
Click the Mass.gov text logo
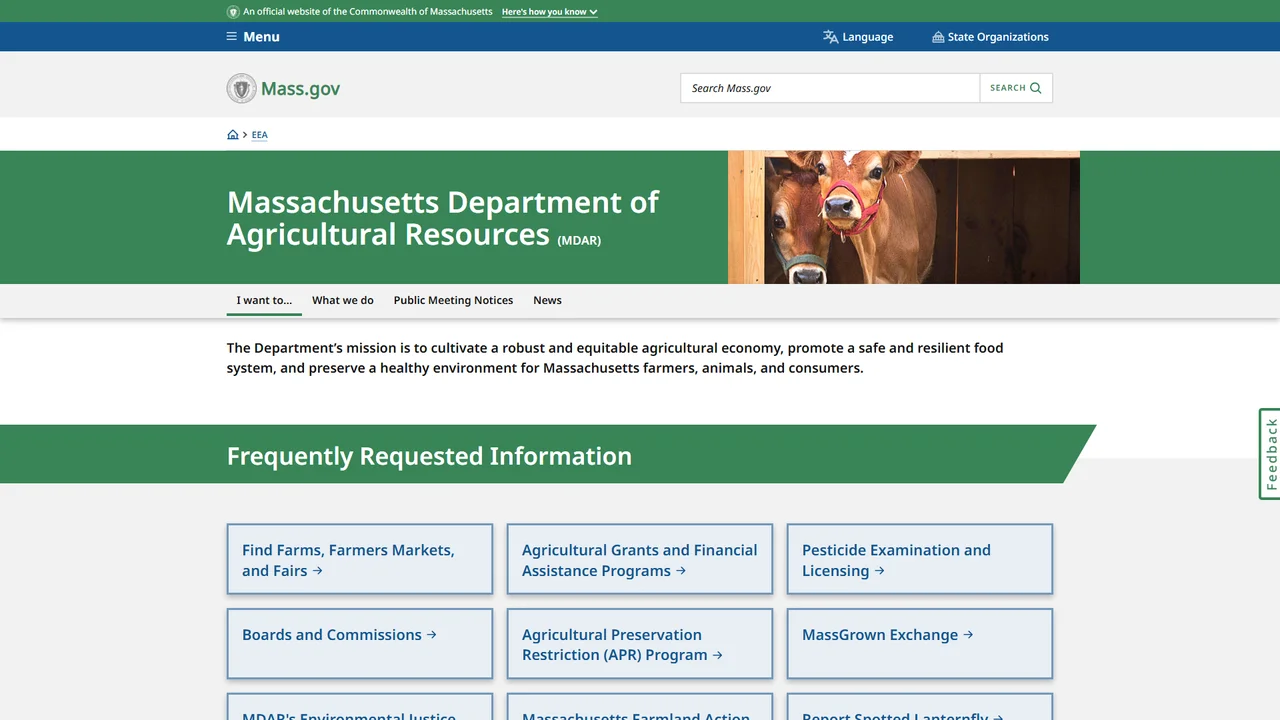pyautogui.click(x=300, y=88)
